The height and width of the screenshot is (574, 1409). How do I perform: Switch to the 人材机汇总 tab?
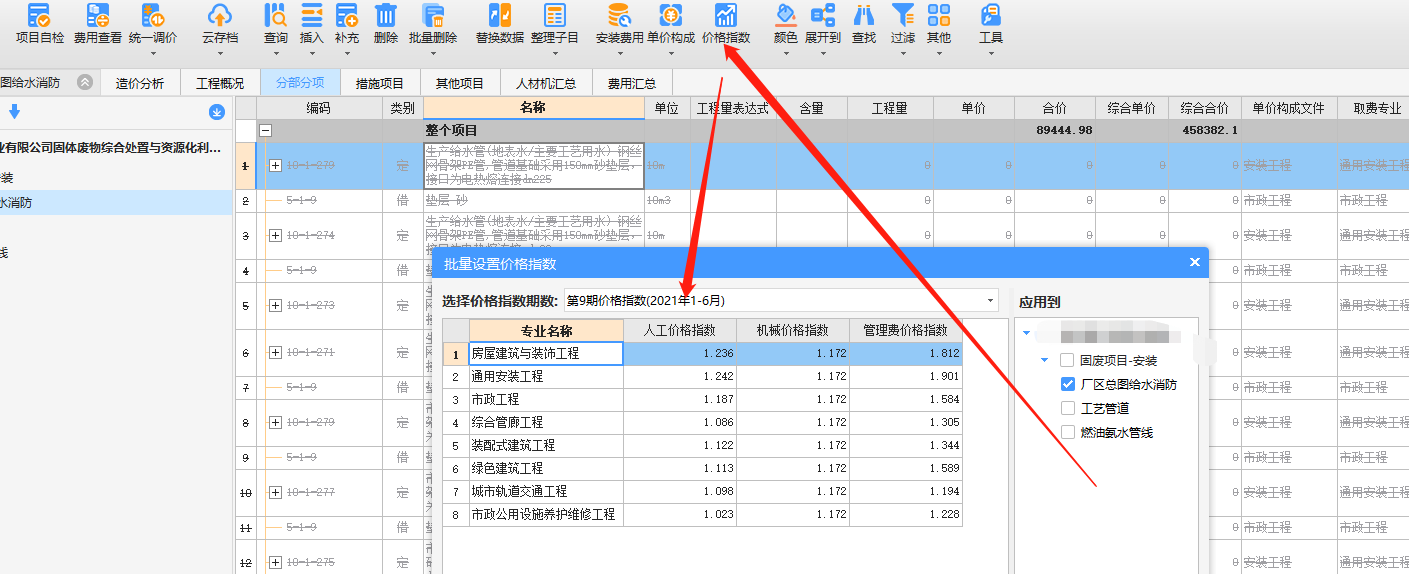(x=546, y=83)
